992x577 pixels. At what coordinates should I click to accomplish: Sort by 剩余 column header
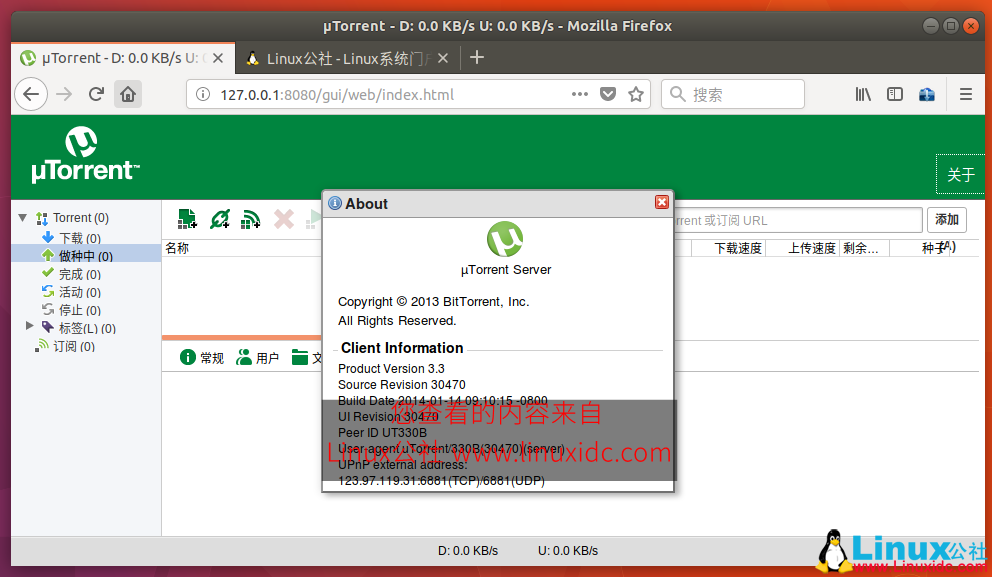[865, 248]
